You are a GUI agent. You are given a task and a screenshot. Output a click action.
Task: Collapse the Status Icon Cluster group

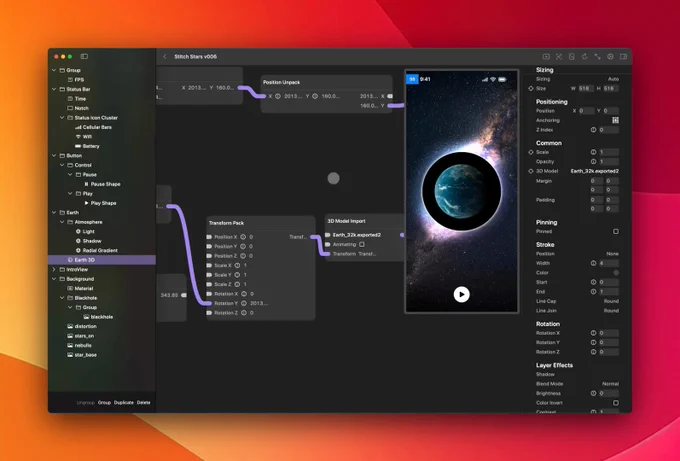62,118
